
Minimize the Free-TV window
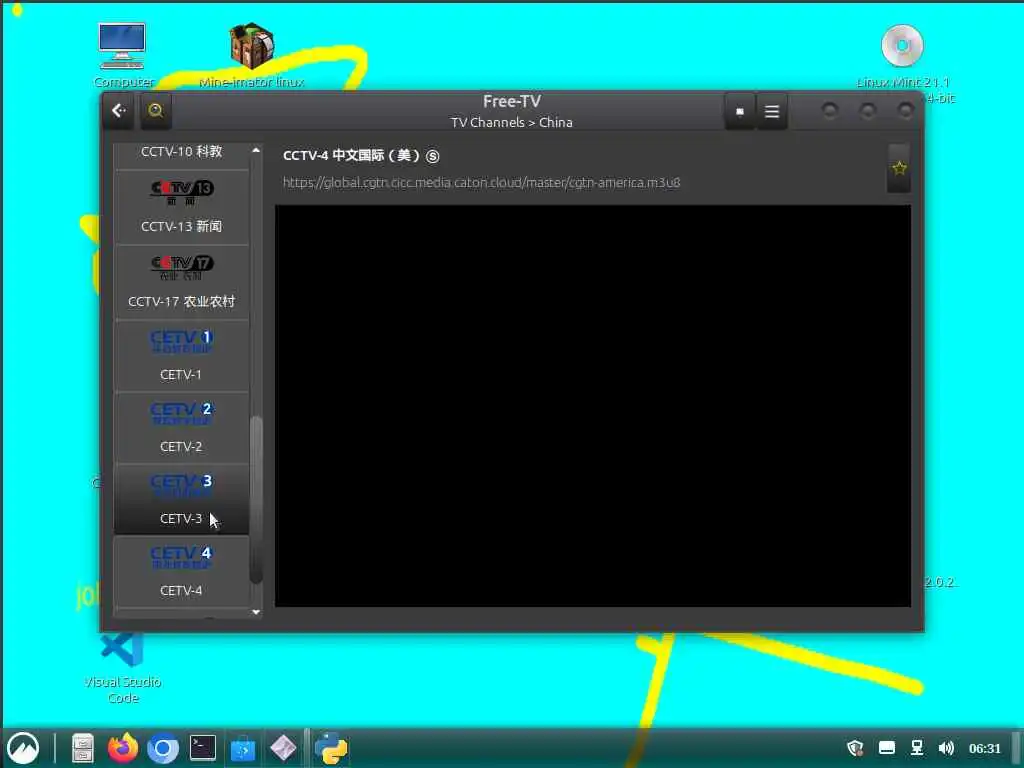click(830, 110)
